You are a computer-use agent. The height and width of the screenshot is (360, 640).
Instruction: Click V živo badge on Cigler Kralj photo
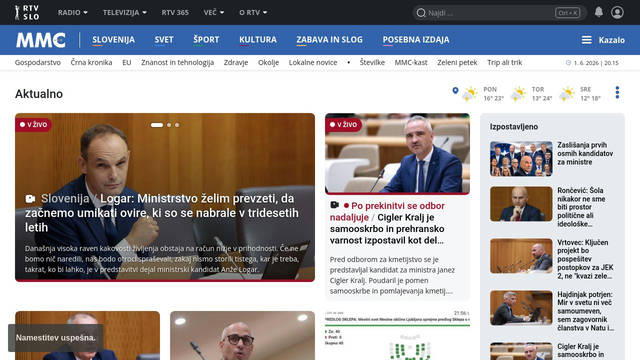pos(344,124)
